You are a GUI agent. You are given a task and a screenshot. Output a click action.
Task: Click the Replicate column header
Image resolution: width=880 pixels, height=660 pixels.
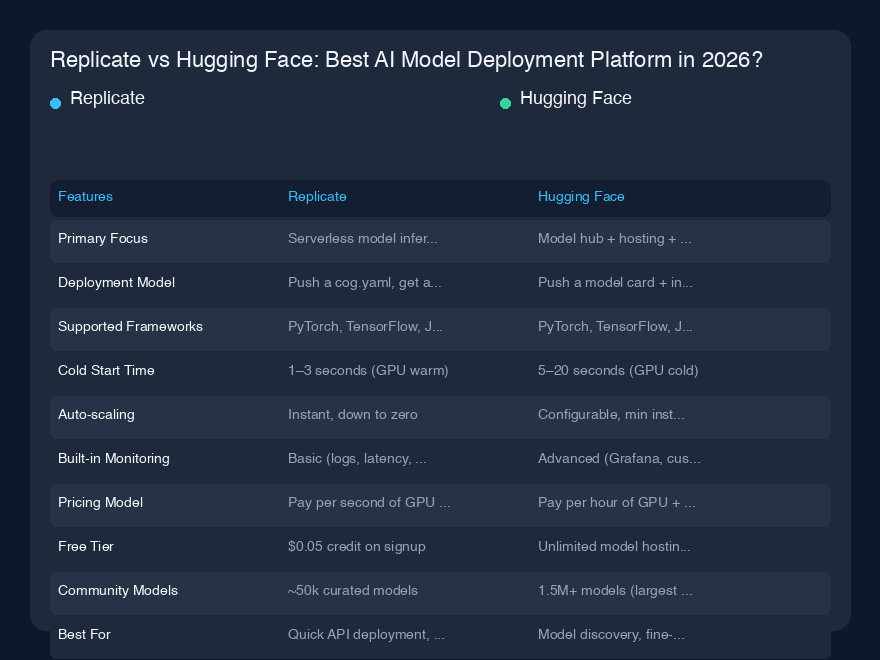(317, 196)
